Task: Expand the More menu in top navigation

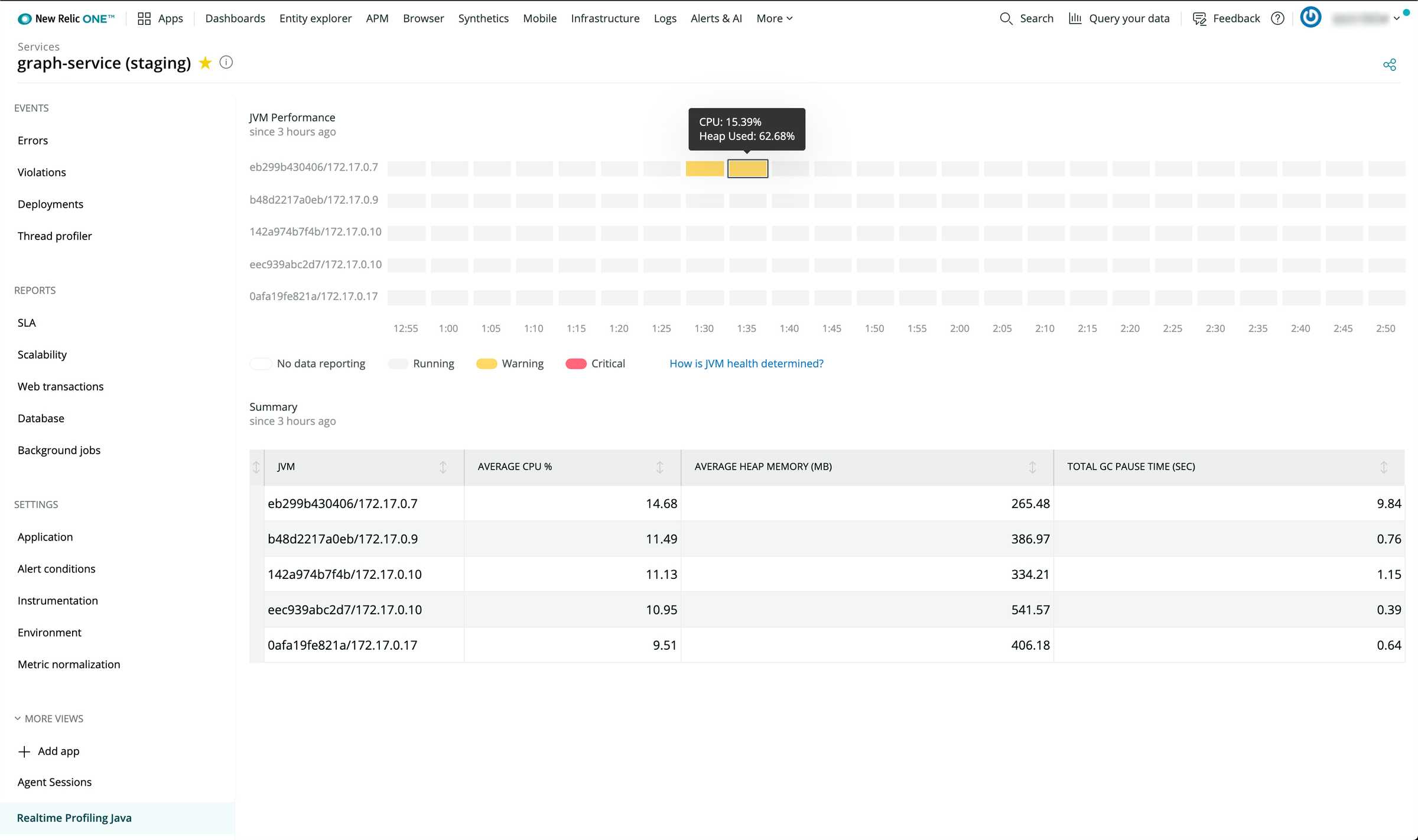Action: point(774,18)
